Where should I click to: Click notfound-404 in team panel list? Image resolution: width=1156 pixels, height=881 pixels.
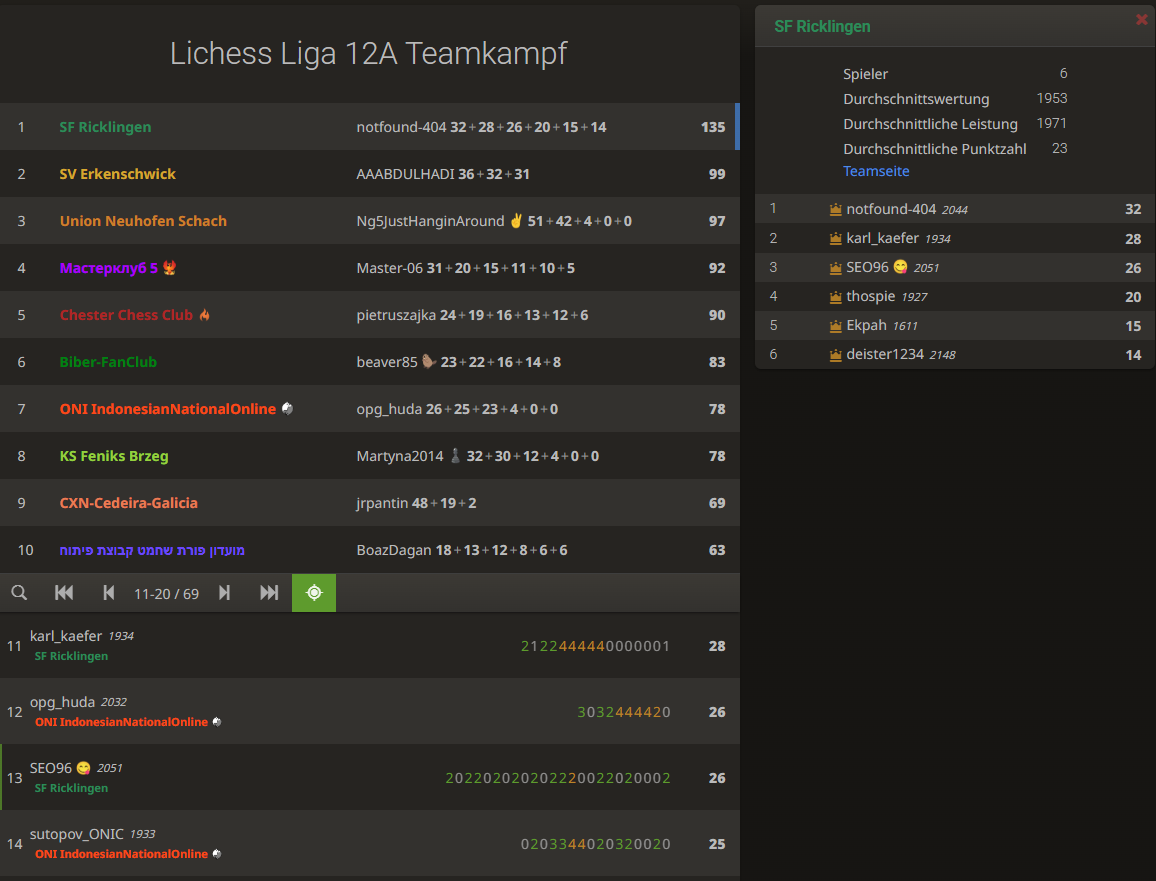pyautogui.click(x=891, y=209)
